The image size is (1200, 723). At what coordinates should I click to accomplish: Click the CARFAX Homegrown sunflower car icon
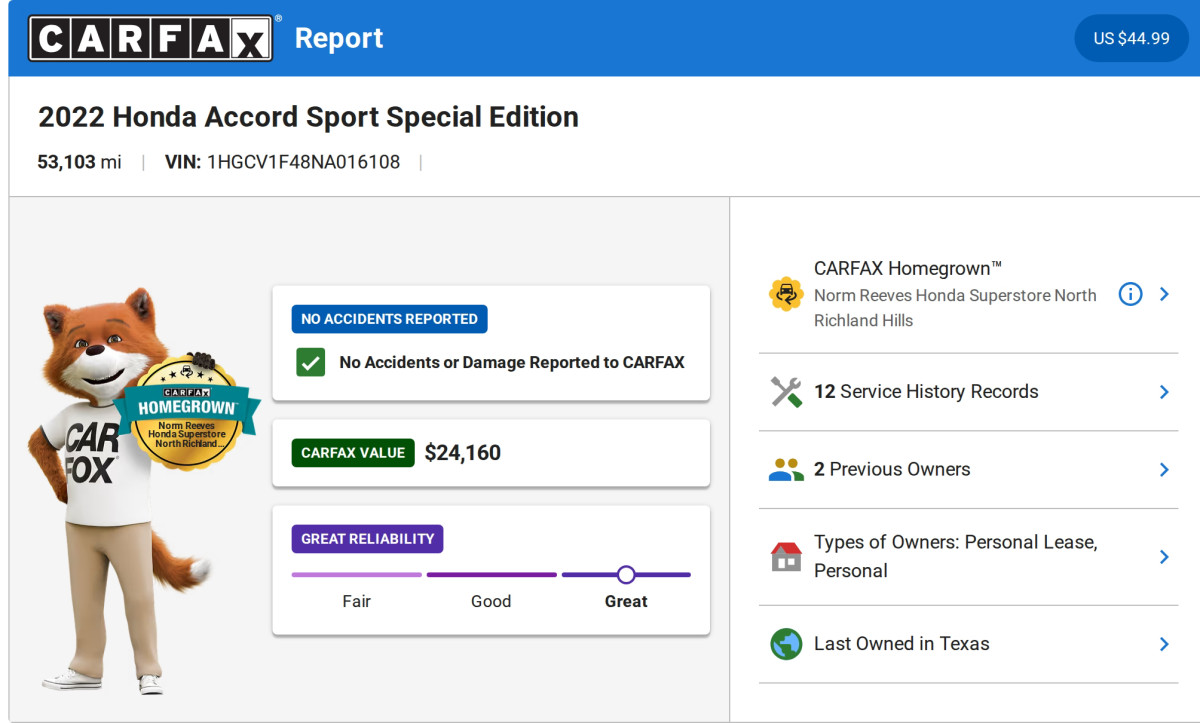pyautogui.click(x=786, y=294)
